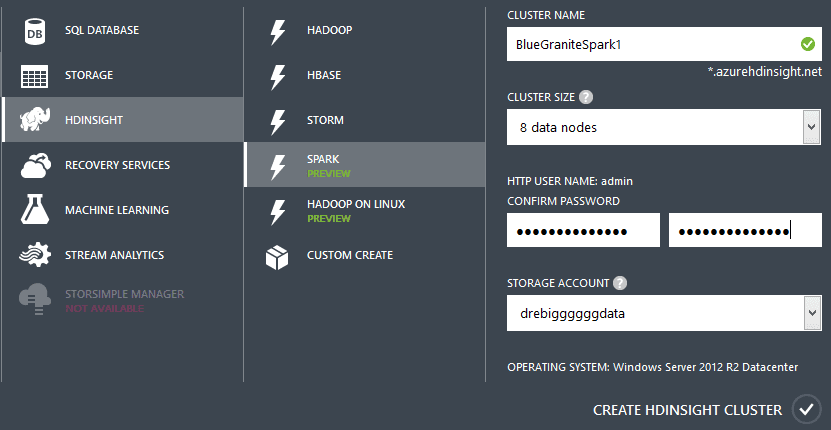
Task: Click the Recovery Services cloud icon
Action: (x=36, y=165)
